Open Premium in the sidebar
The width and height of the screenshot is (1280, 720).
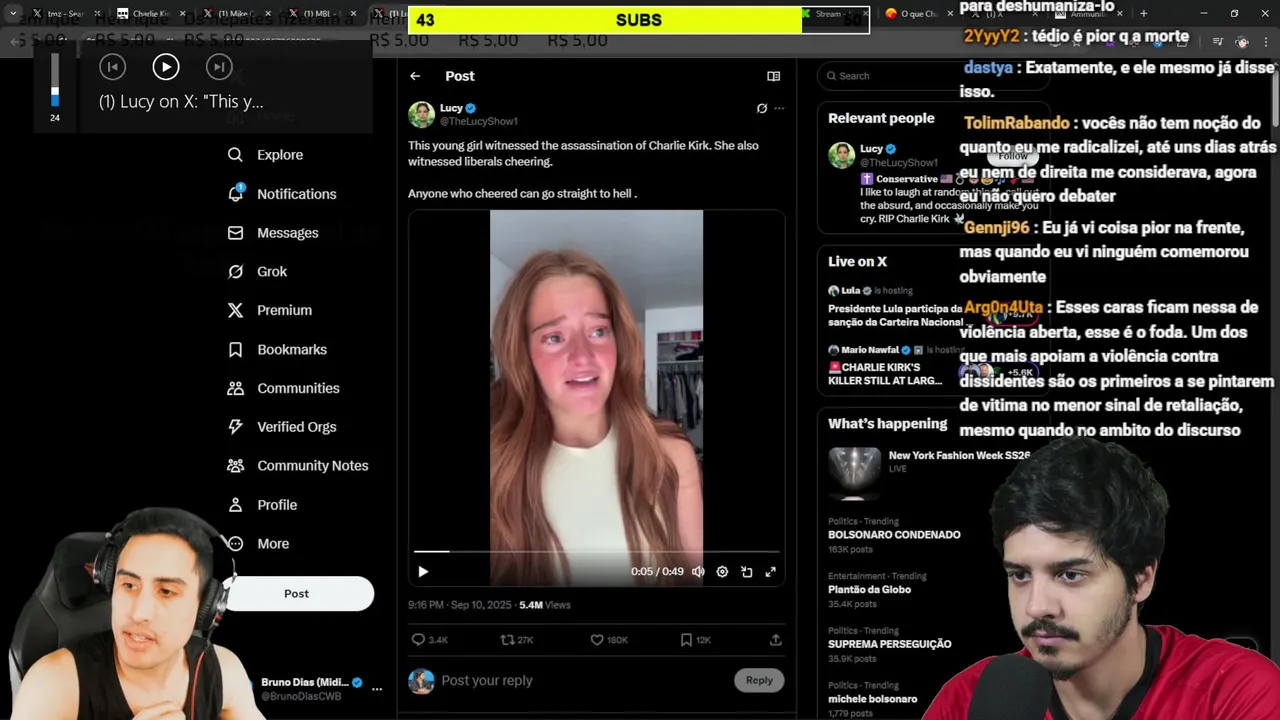point(270,310)
